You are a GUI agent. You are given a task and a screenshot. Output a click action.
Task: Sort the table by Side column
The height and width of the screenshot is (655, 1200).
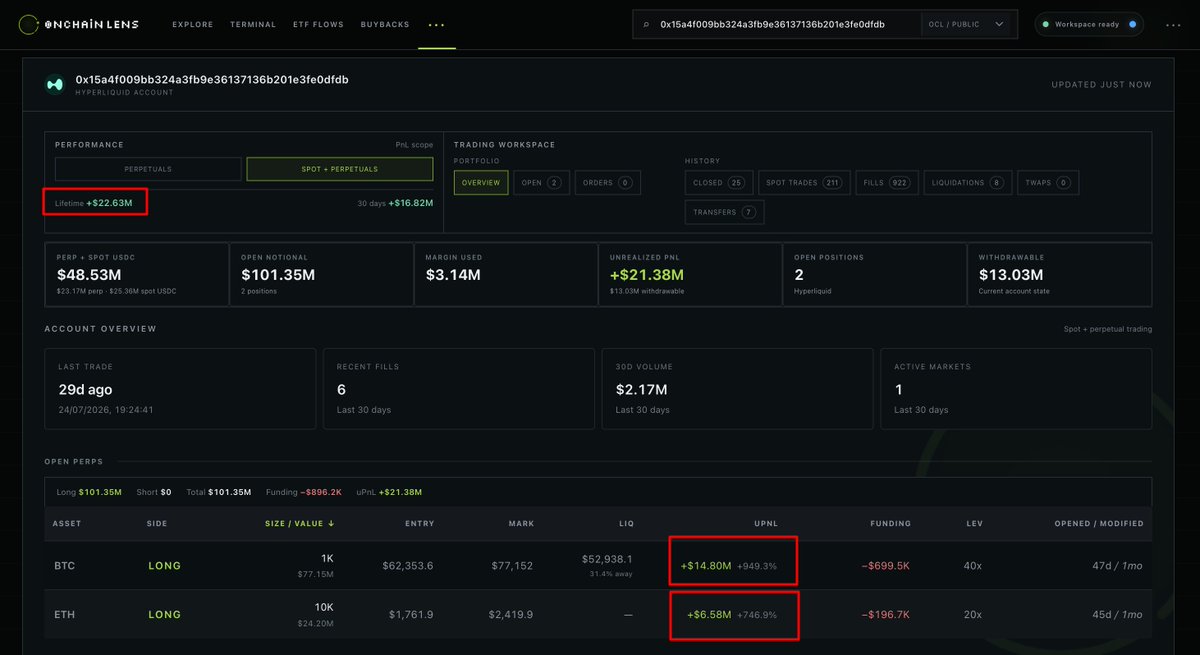point(157,523)
